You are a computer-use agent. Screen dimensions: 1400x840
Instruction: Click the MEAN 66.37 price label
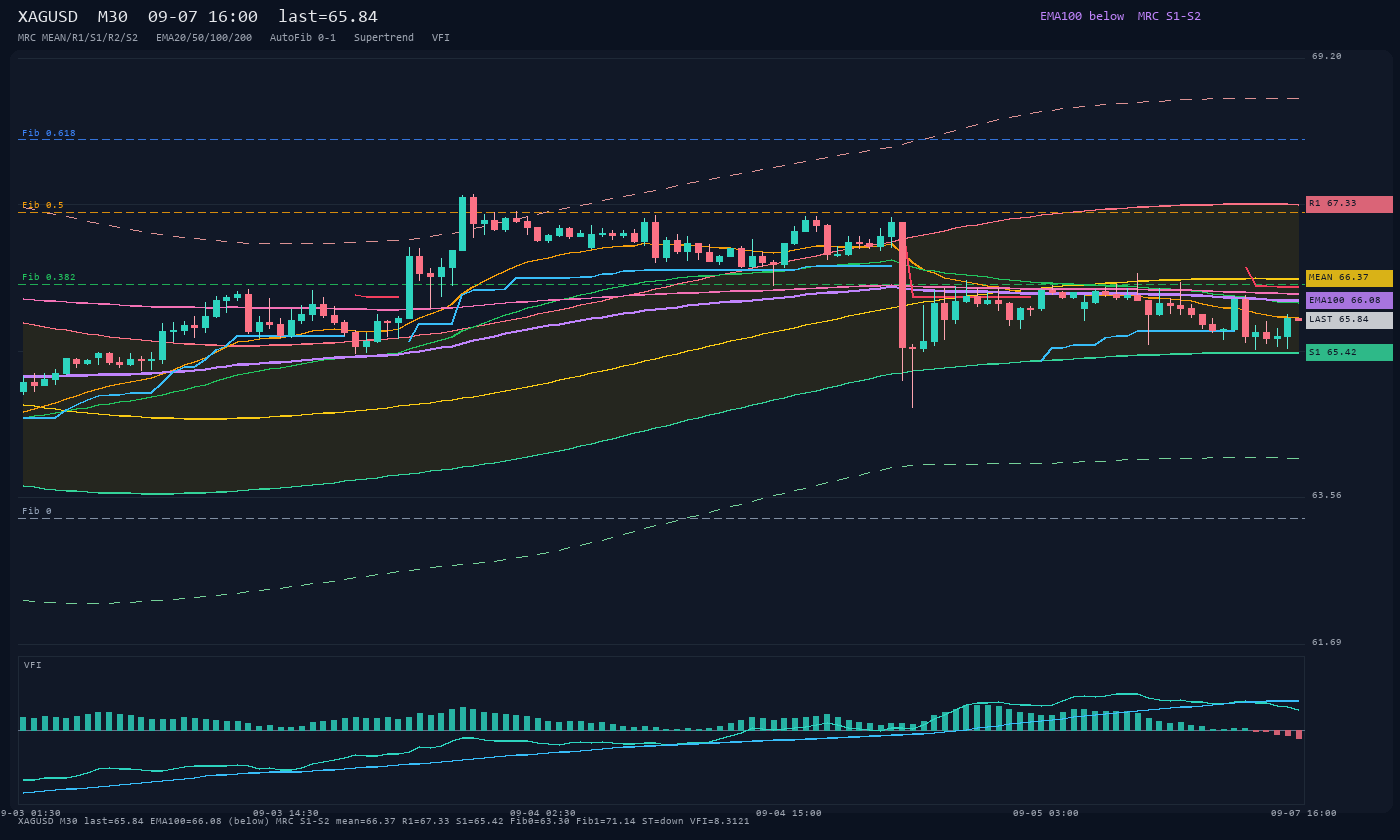click(1349, 278)
